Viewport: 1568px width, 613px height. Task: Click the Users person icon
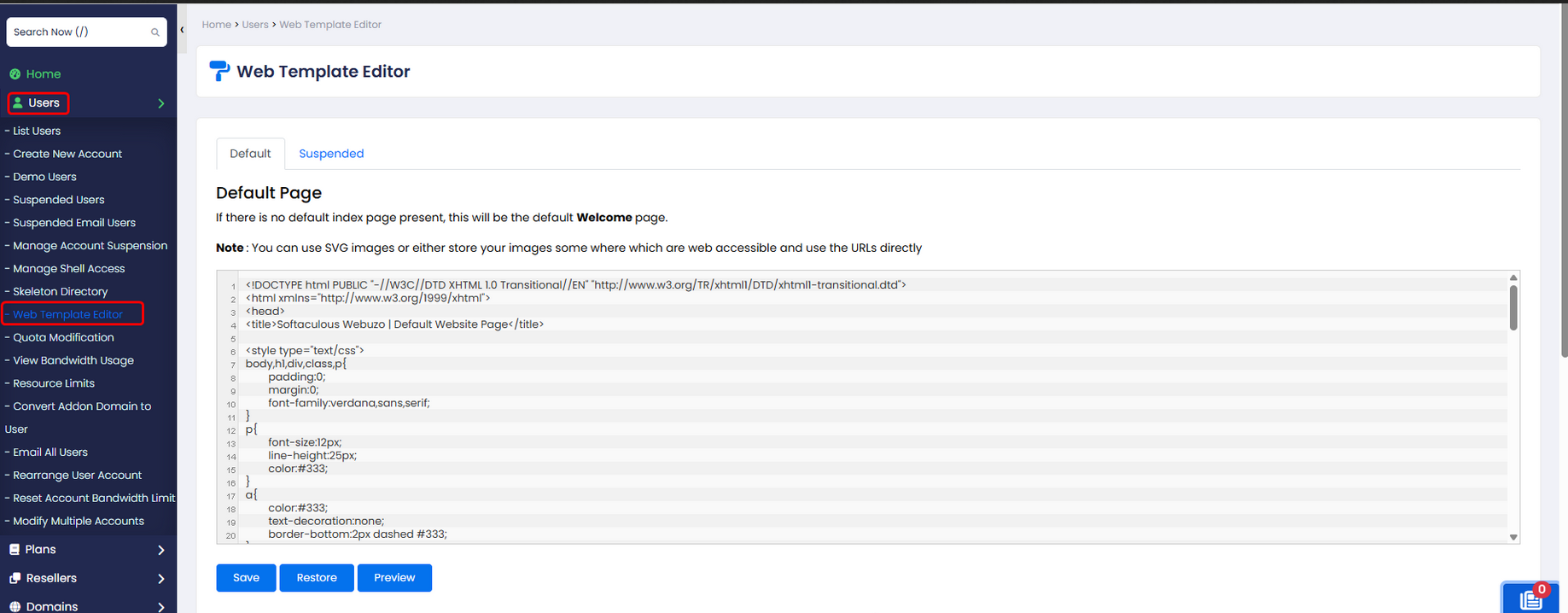point(17,103)
